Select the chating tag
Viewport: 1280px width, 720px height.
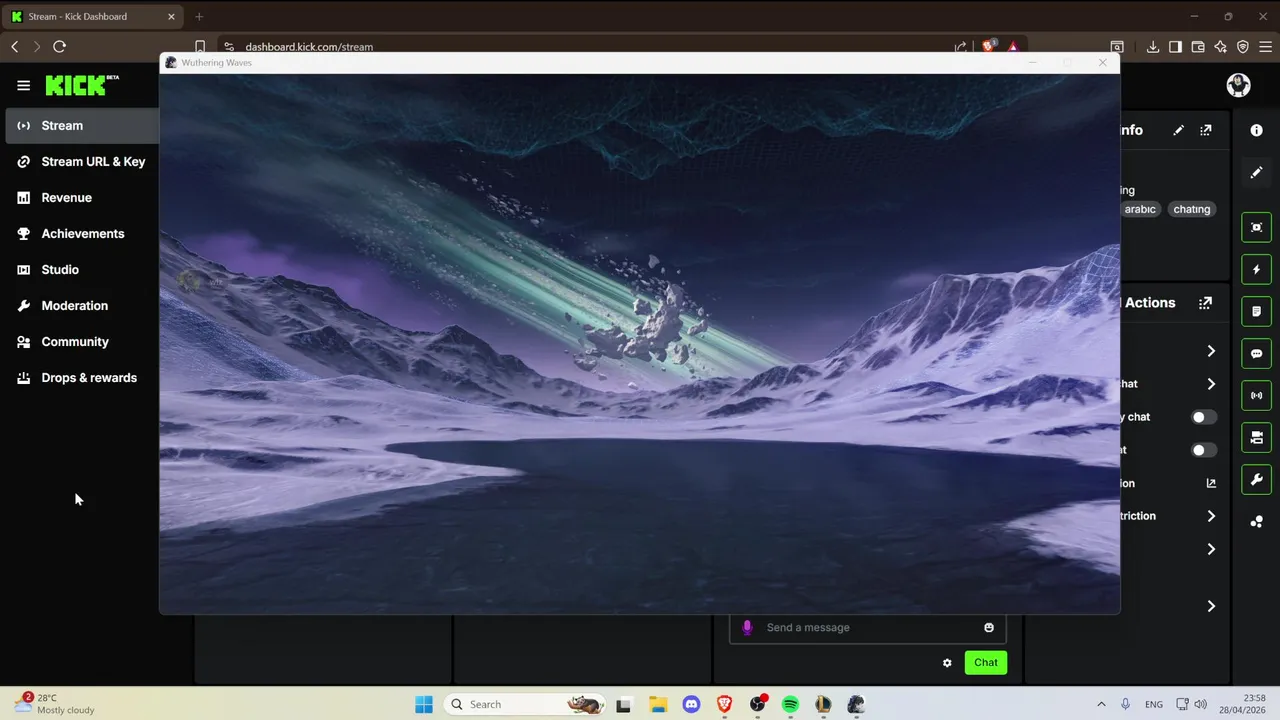pyautogui.click(x=1192, y=209)
